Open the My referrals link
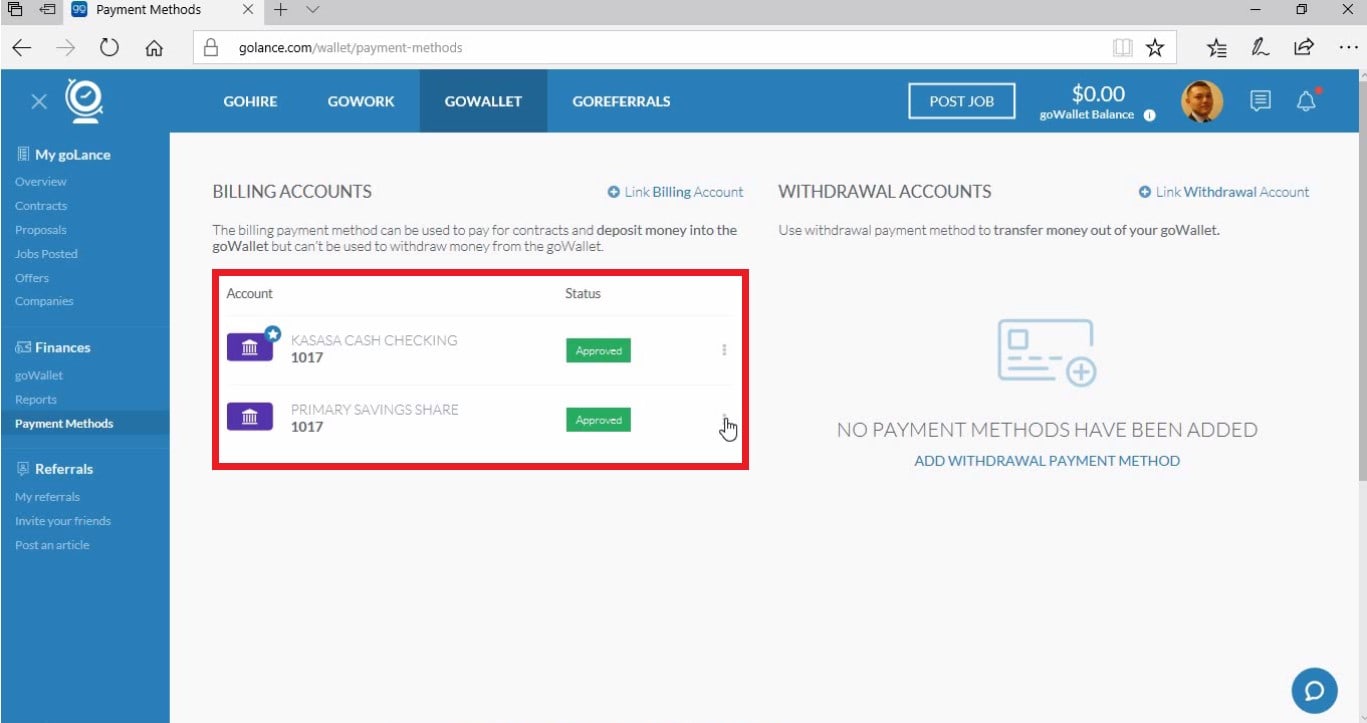Image resolution: width=1367 pixels, height=723 pixels. 47,497
